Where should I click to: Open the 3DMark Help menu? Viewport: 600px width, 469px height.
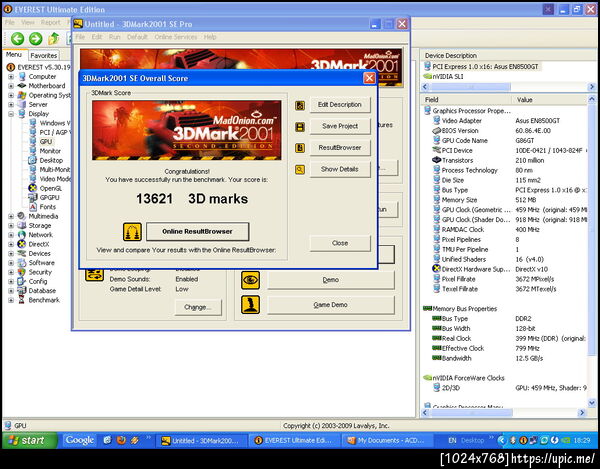[210, 37]
